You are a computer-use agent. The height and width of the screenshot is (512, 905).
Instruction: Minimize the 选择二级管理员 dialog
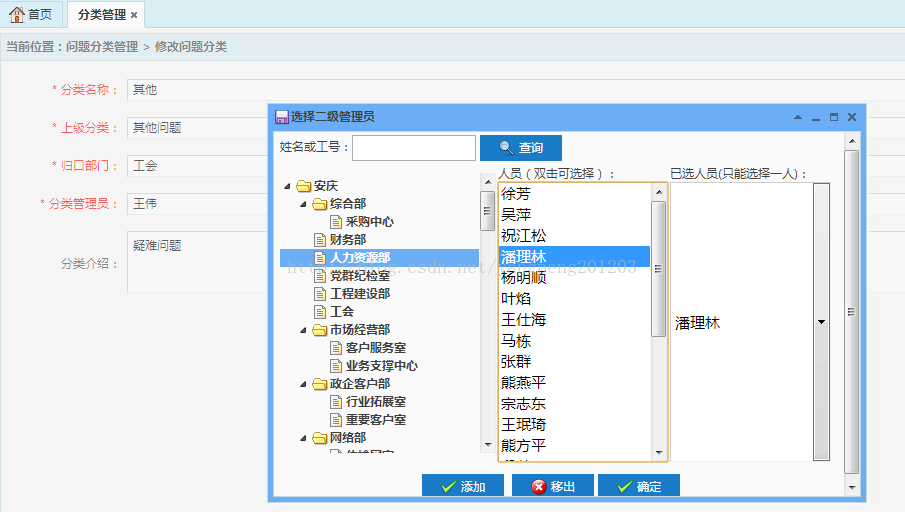816,117
